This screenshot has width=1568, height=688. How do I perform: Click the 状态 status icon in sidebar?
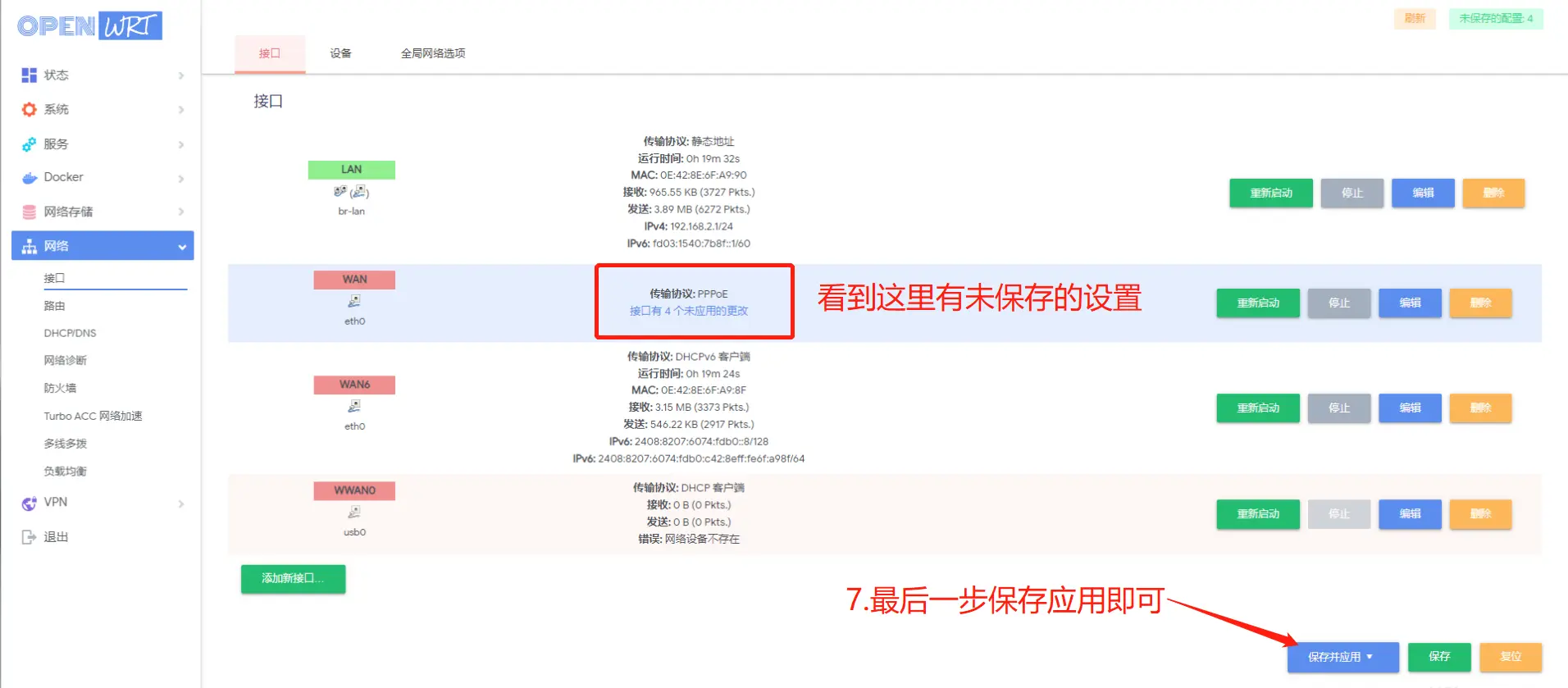[x=30, y=75]
